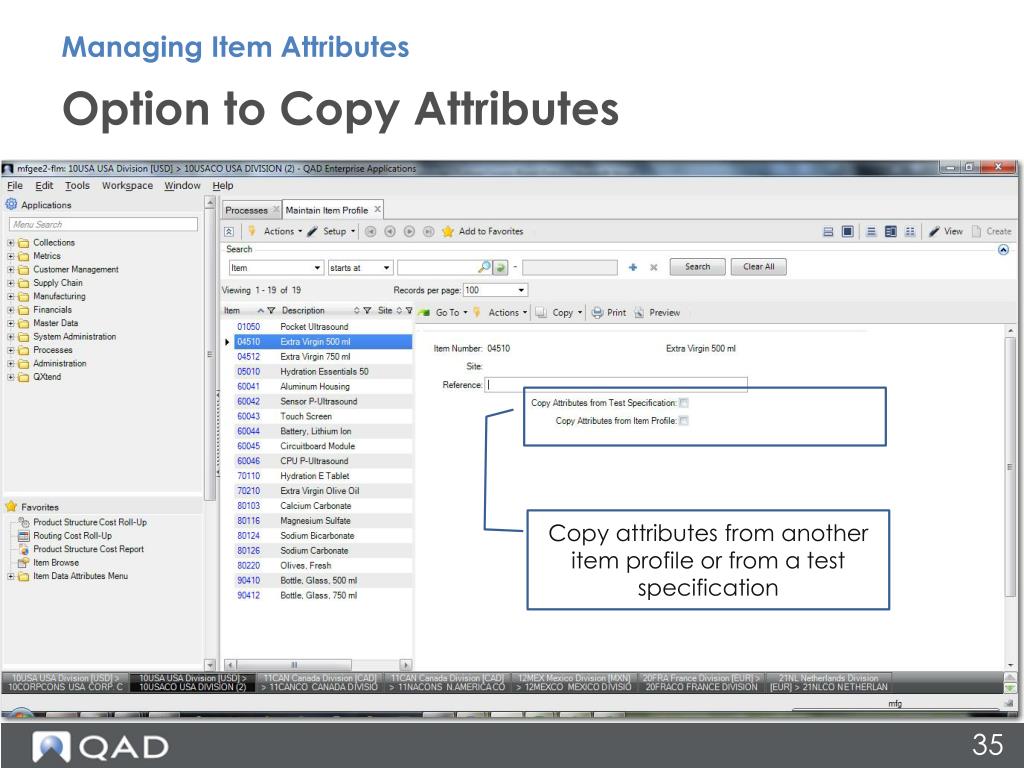The image size is (1024, 768).
Task: Go to next record navigation icon
Action: pos(409,231)
